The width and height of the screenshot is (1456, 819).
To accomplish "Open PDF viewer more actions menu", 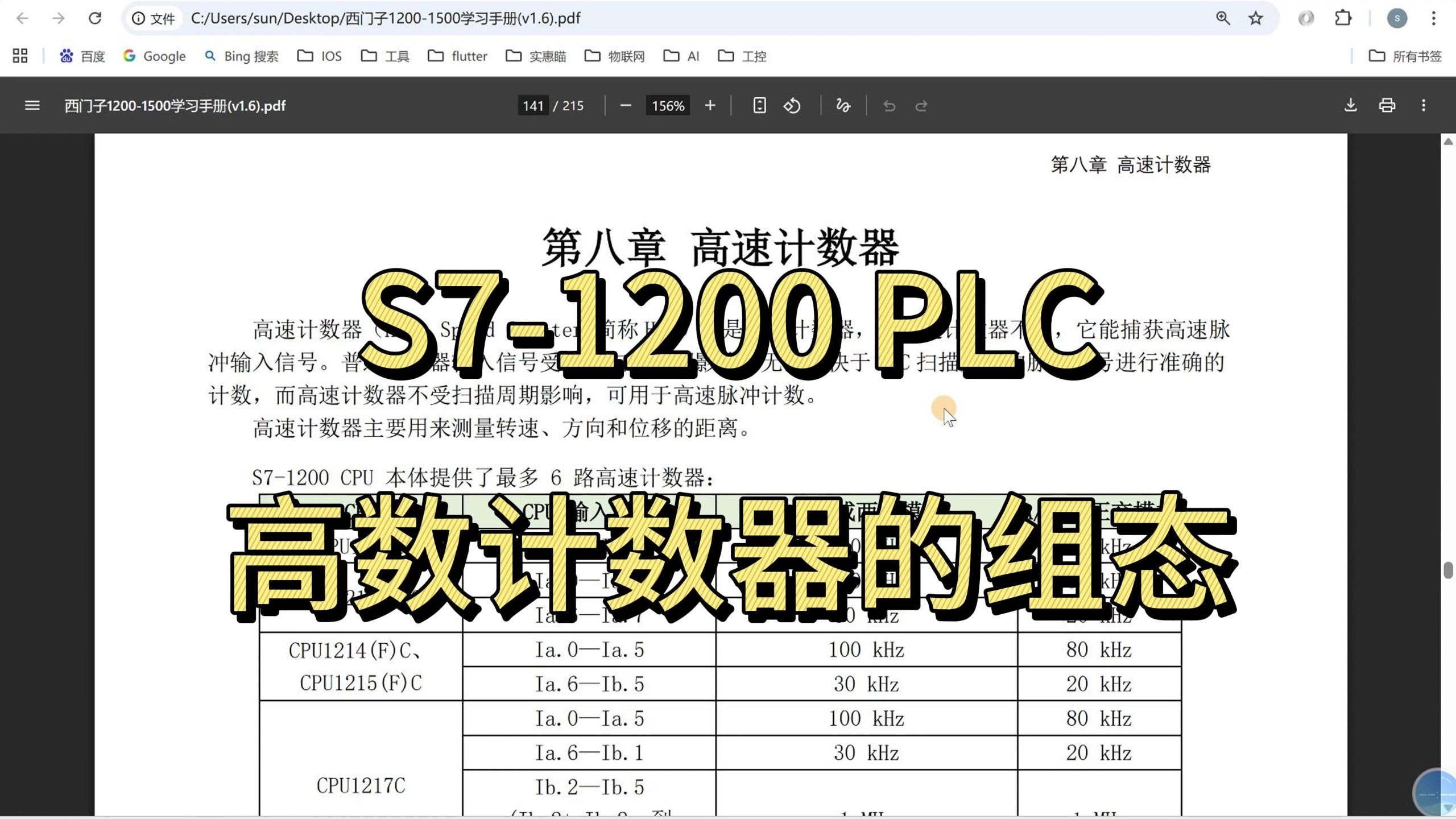I will (x=1424, y=105).
